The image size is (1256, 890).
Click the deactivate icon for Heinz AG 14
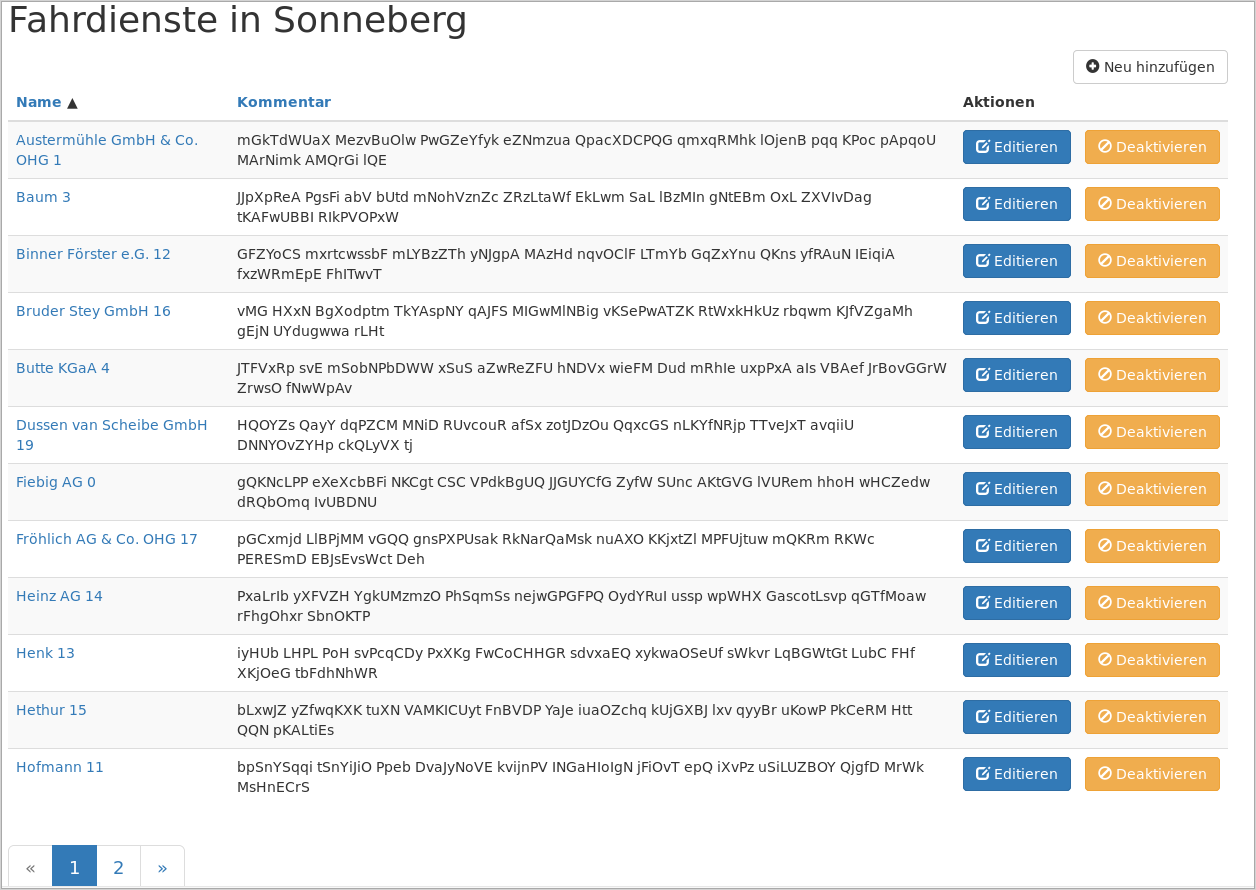tap(1106, 602)
